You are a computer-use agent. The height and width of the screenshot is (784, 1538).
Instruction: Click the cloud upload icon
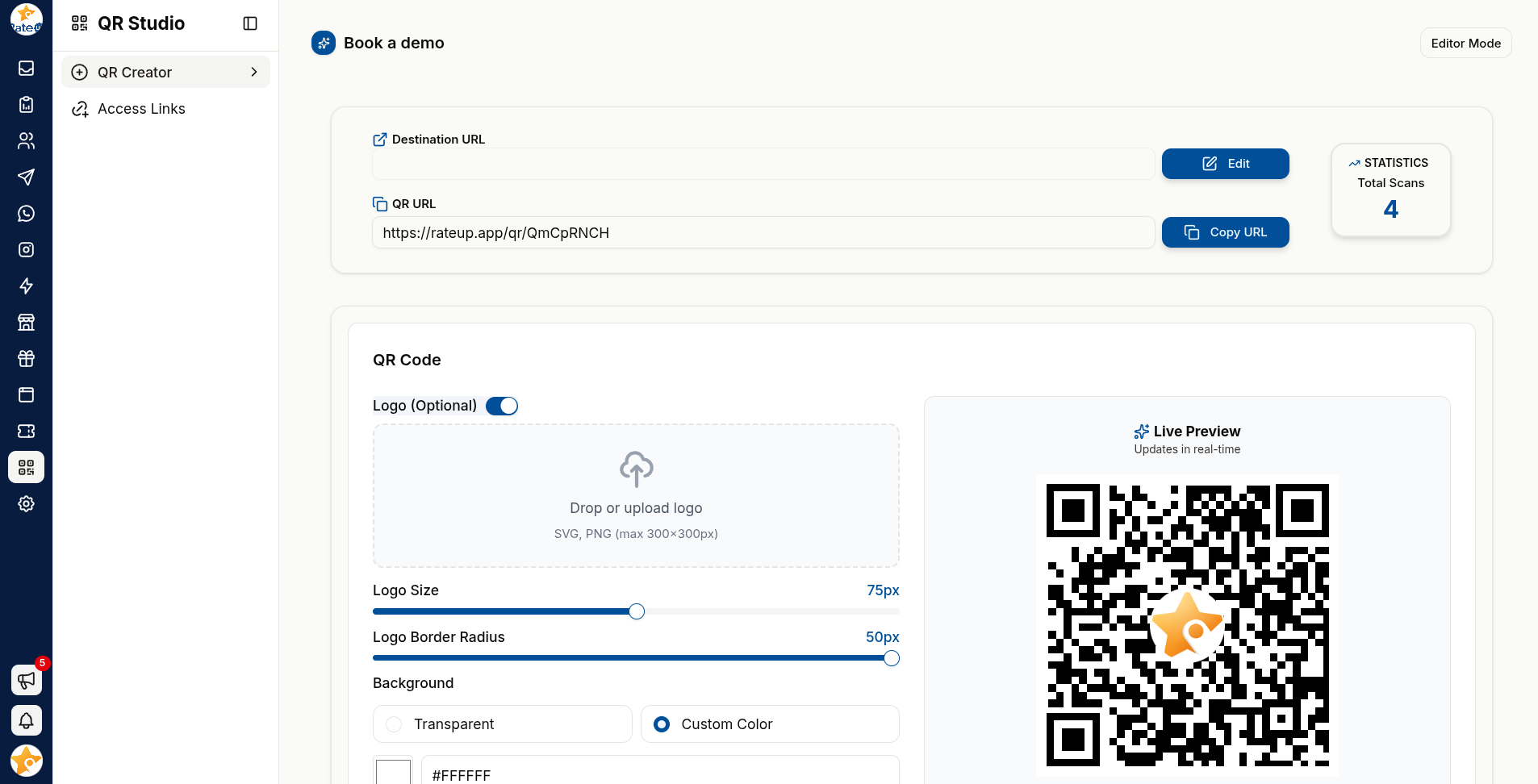pyautogui.click(x=636, y=469)
